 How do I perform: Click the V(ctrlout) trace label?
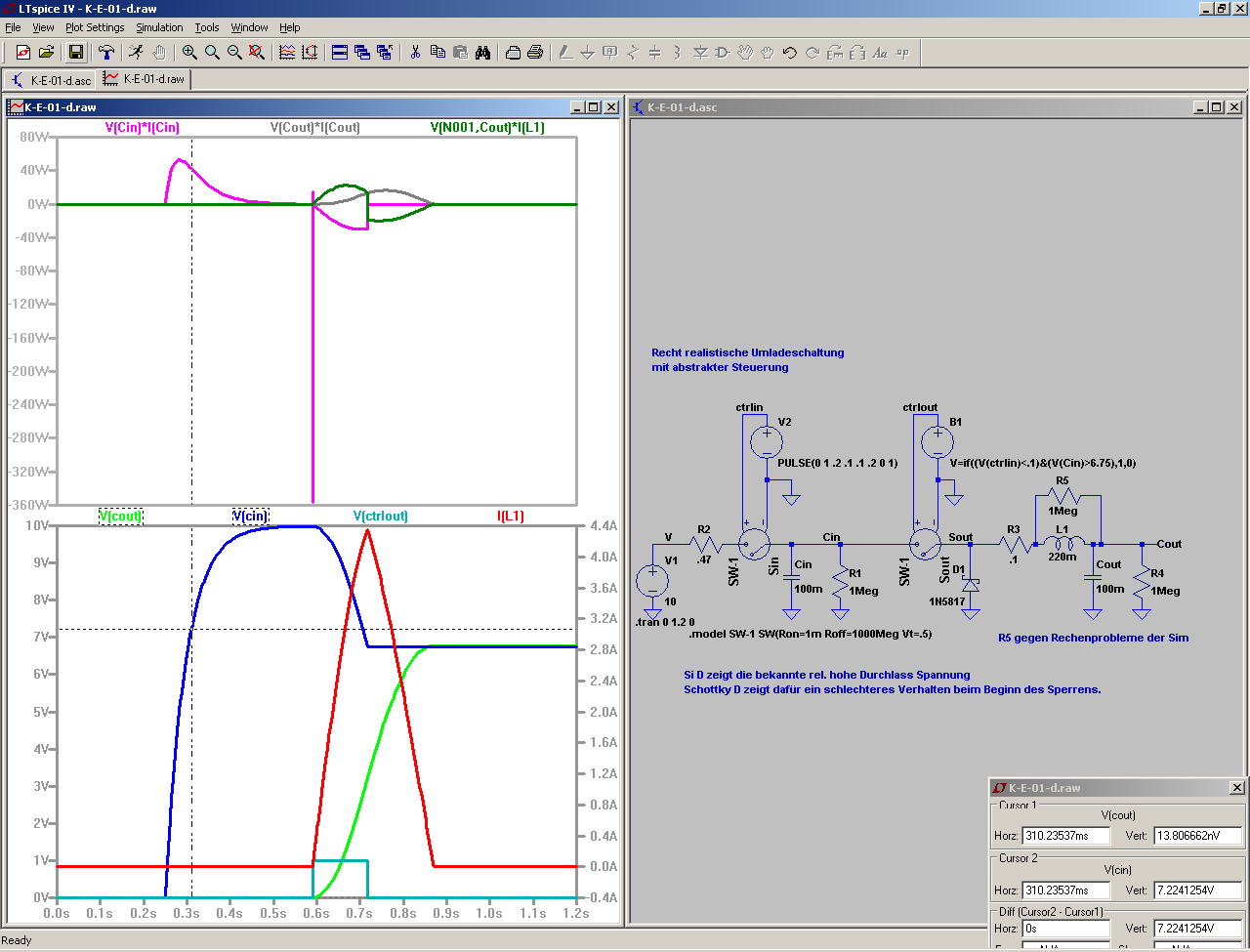[381, 516]
